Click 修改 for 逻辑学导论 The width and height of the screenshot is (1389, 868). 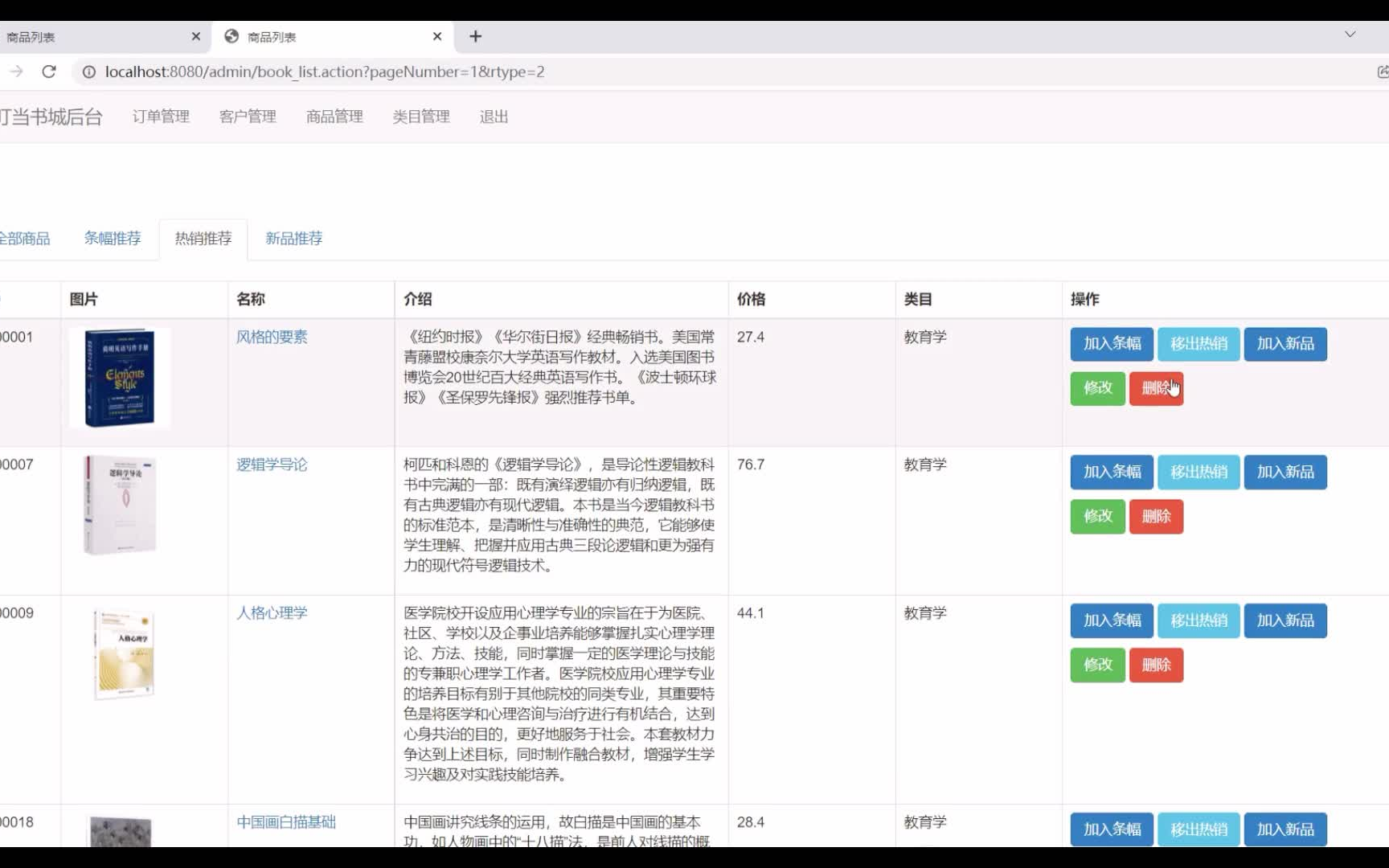click(1097, 516)
